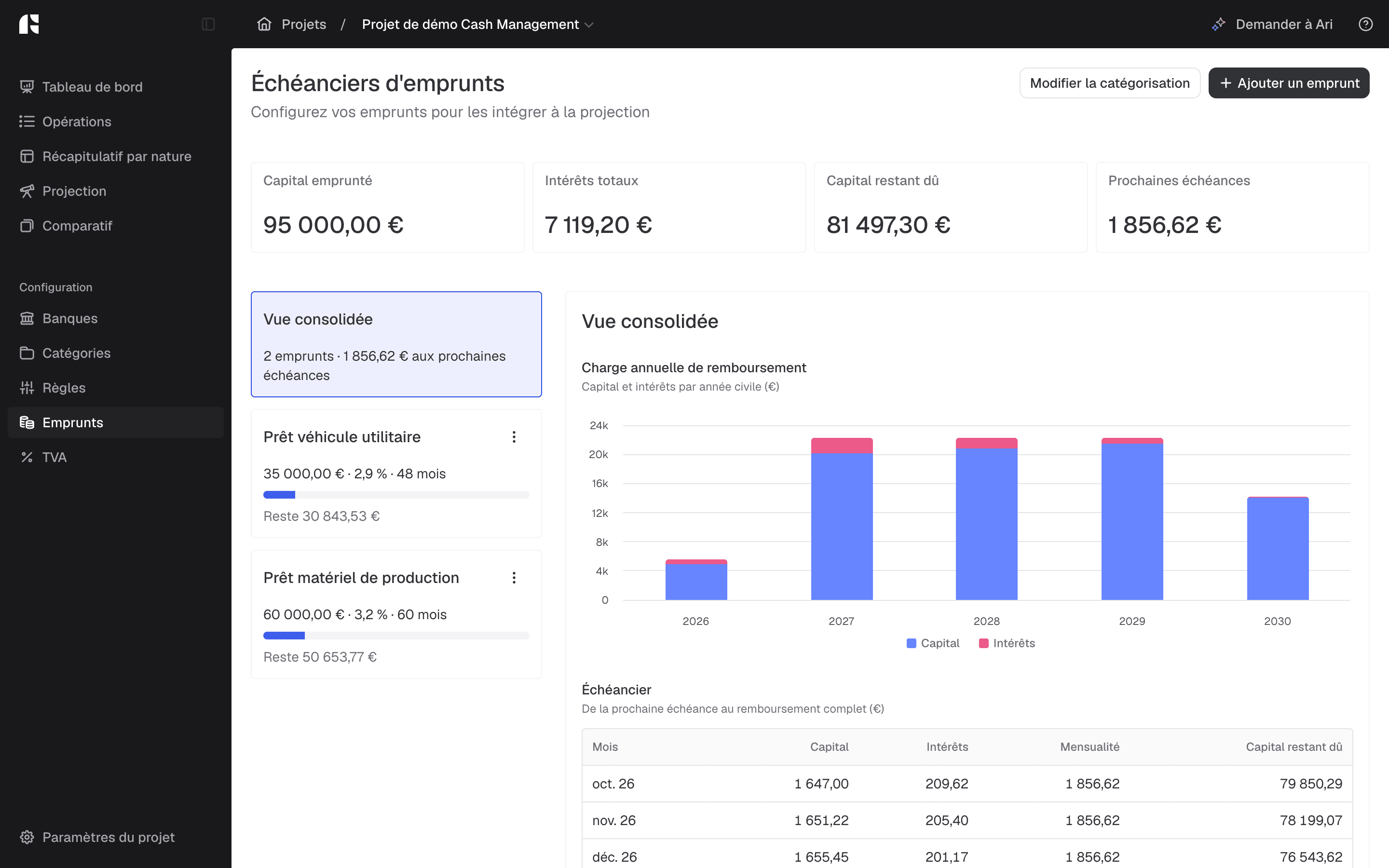Open Récapitulatif par nature menu item
Image resolution: width=1389 pixels, height=868 pixels.
coord(116,156)
